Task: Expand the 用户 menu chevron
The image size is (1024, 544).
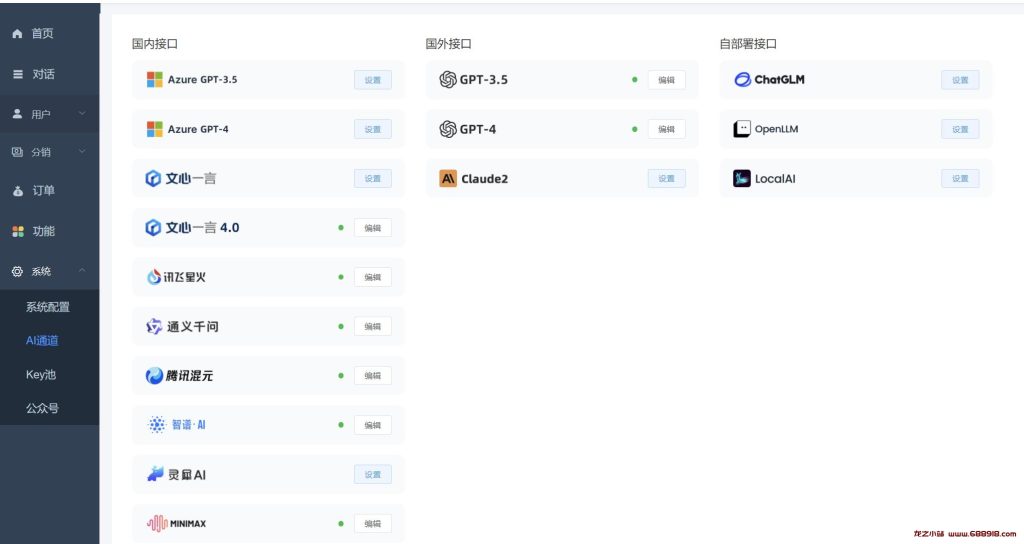Action: 82,114
